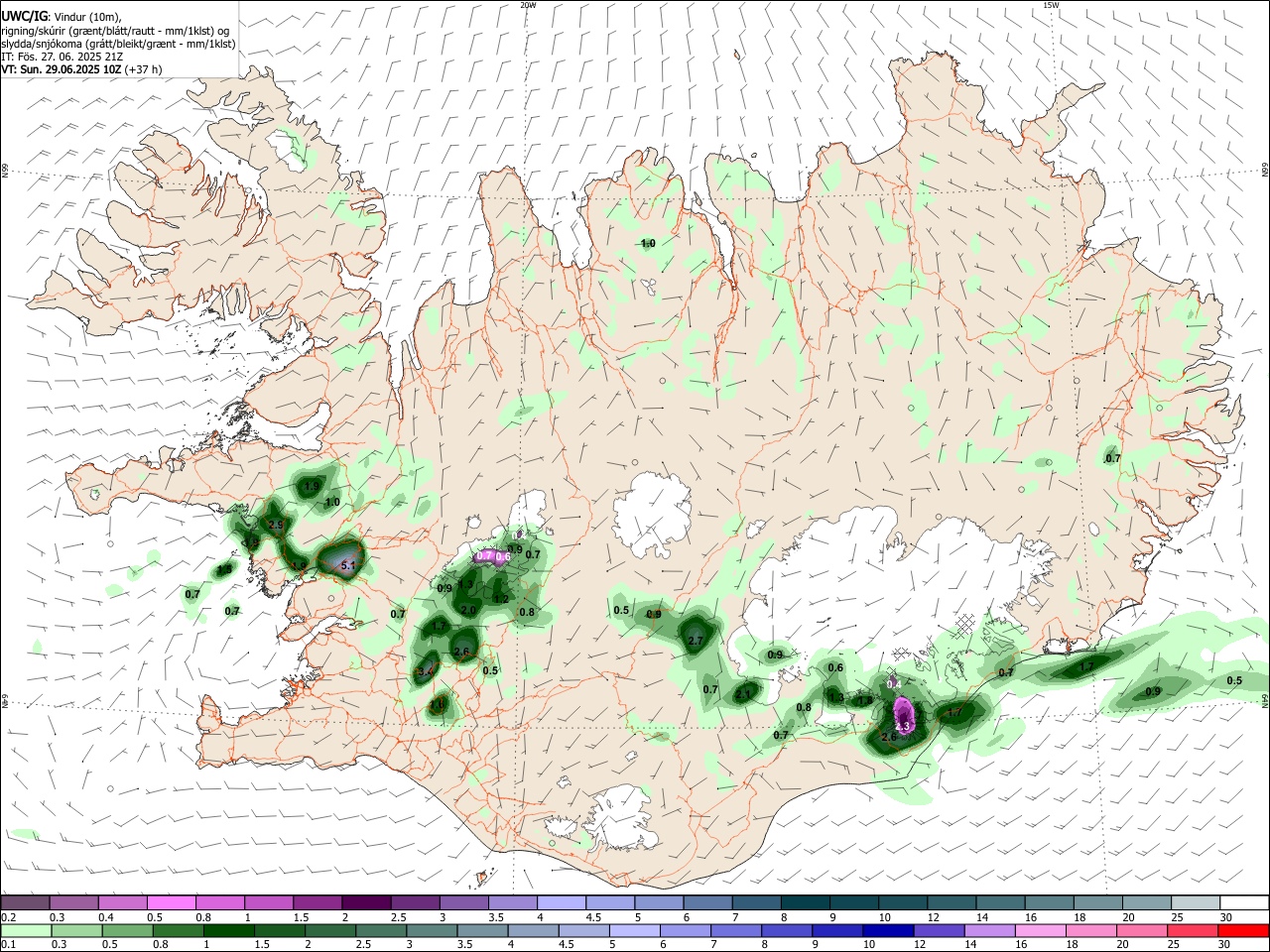The image size is (1270, 952).
Task: Click the '3.4' rainfall value
Action: (426, 671)
